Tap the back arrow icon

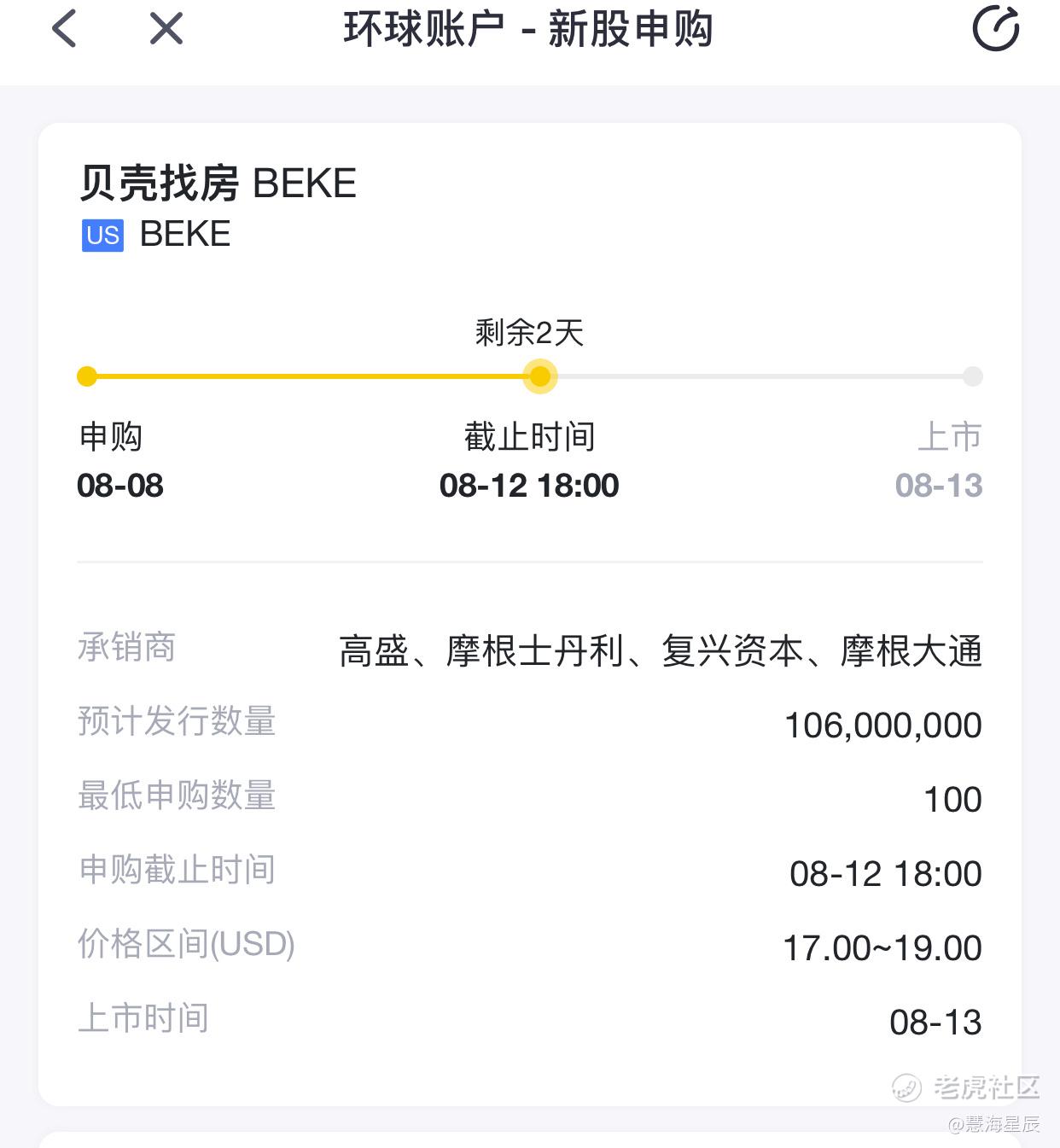pyautogui.click(x=64, y=29)
